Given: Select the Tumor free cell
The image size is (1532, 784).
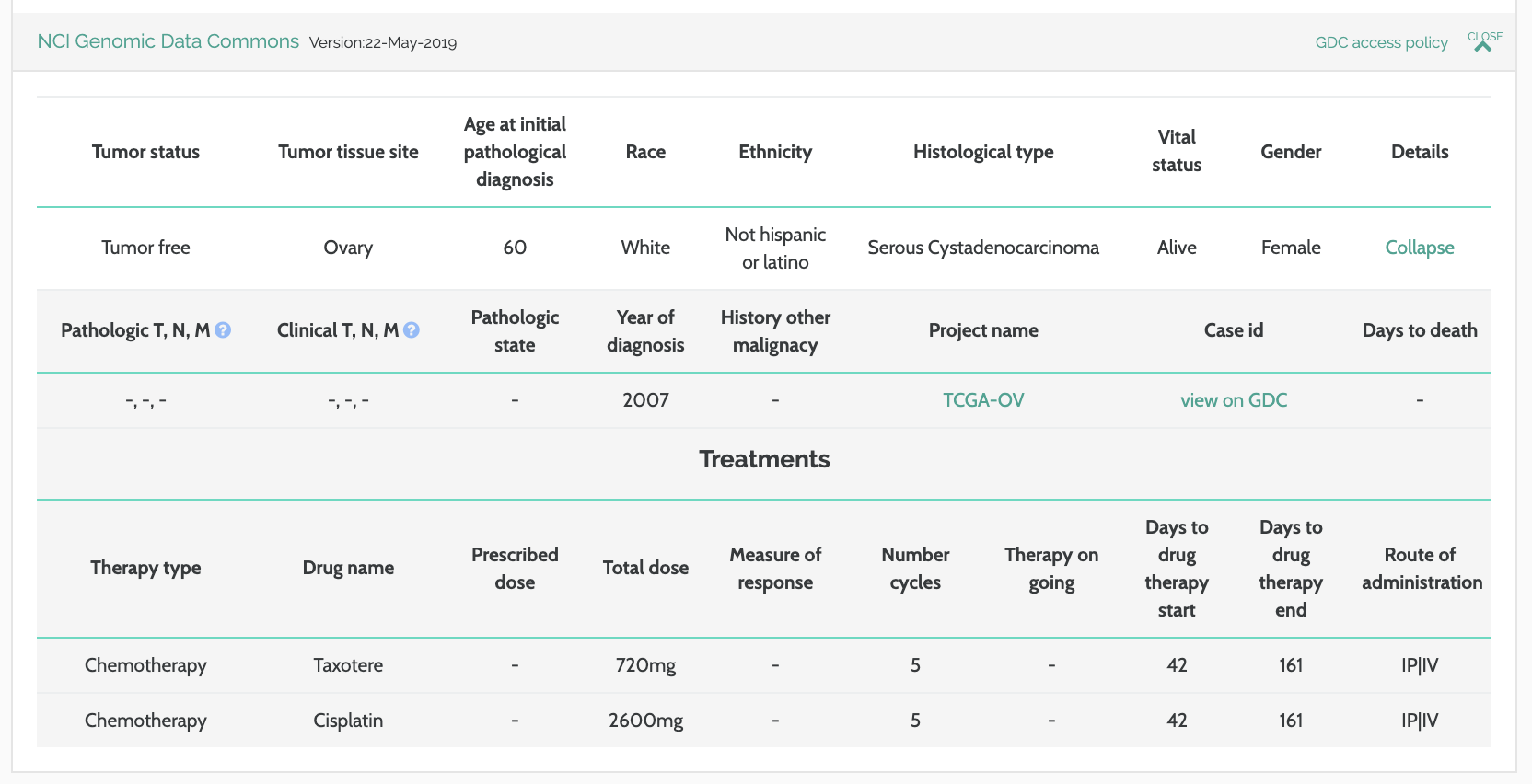Looking at the screenshot, I should 145,248.
